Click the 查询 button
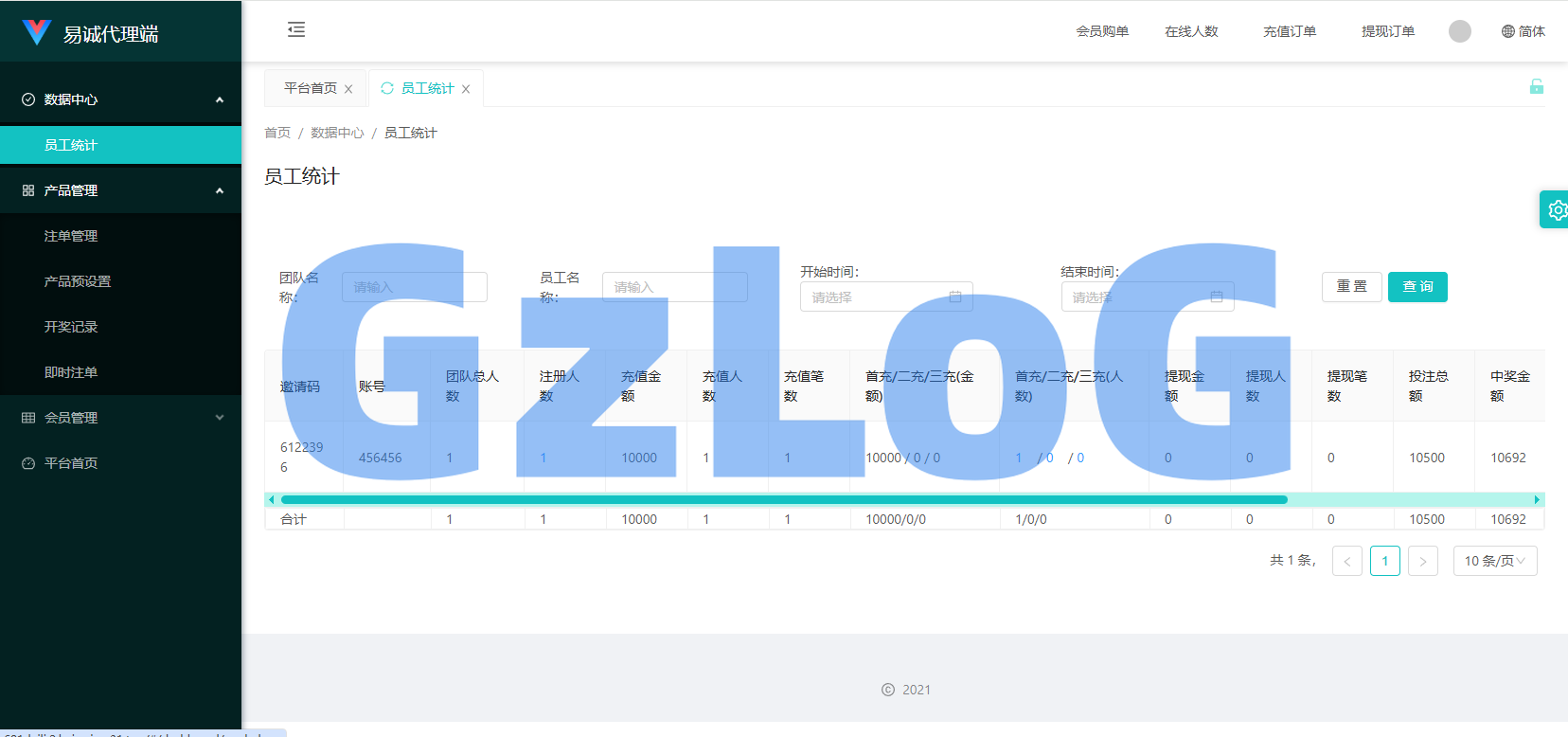The image size is (1568, 737). 1417,287
